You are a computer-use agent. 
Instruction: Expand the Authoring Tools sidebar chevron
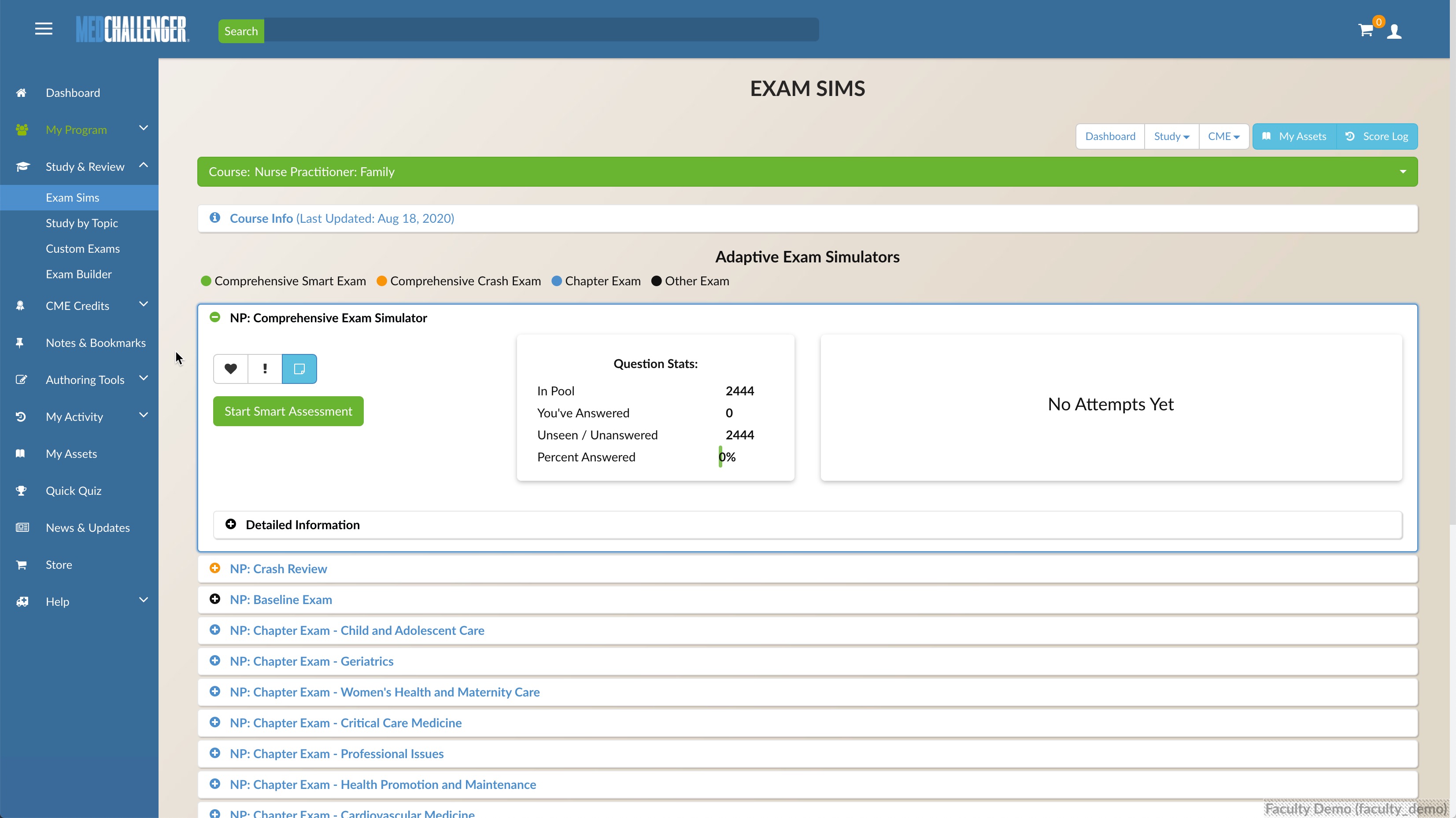pos(144,379)
